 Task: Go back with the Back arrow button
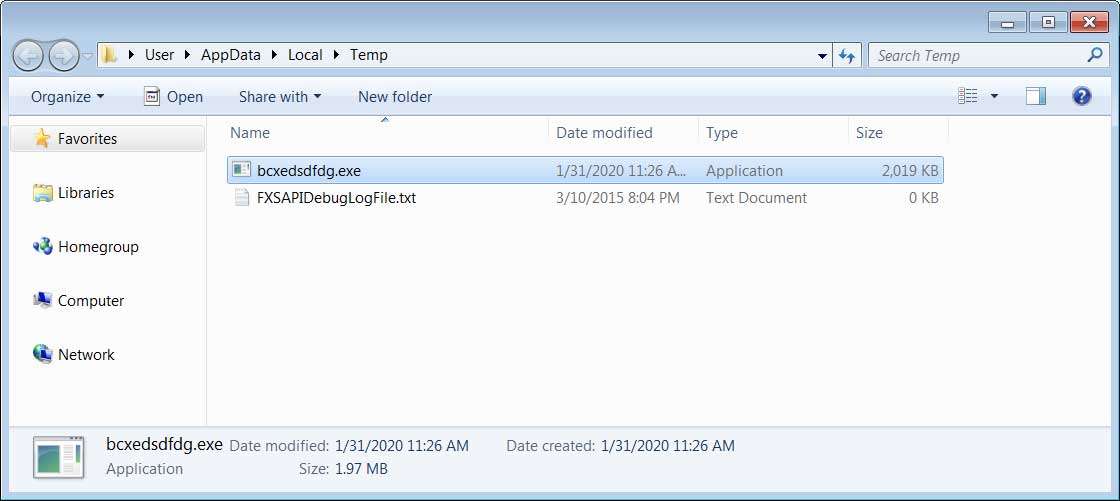click(x=29, y=56)
